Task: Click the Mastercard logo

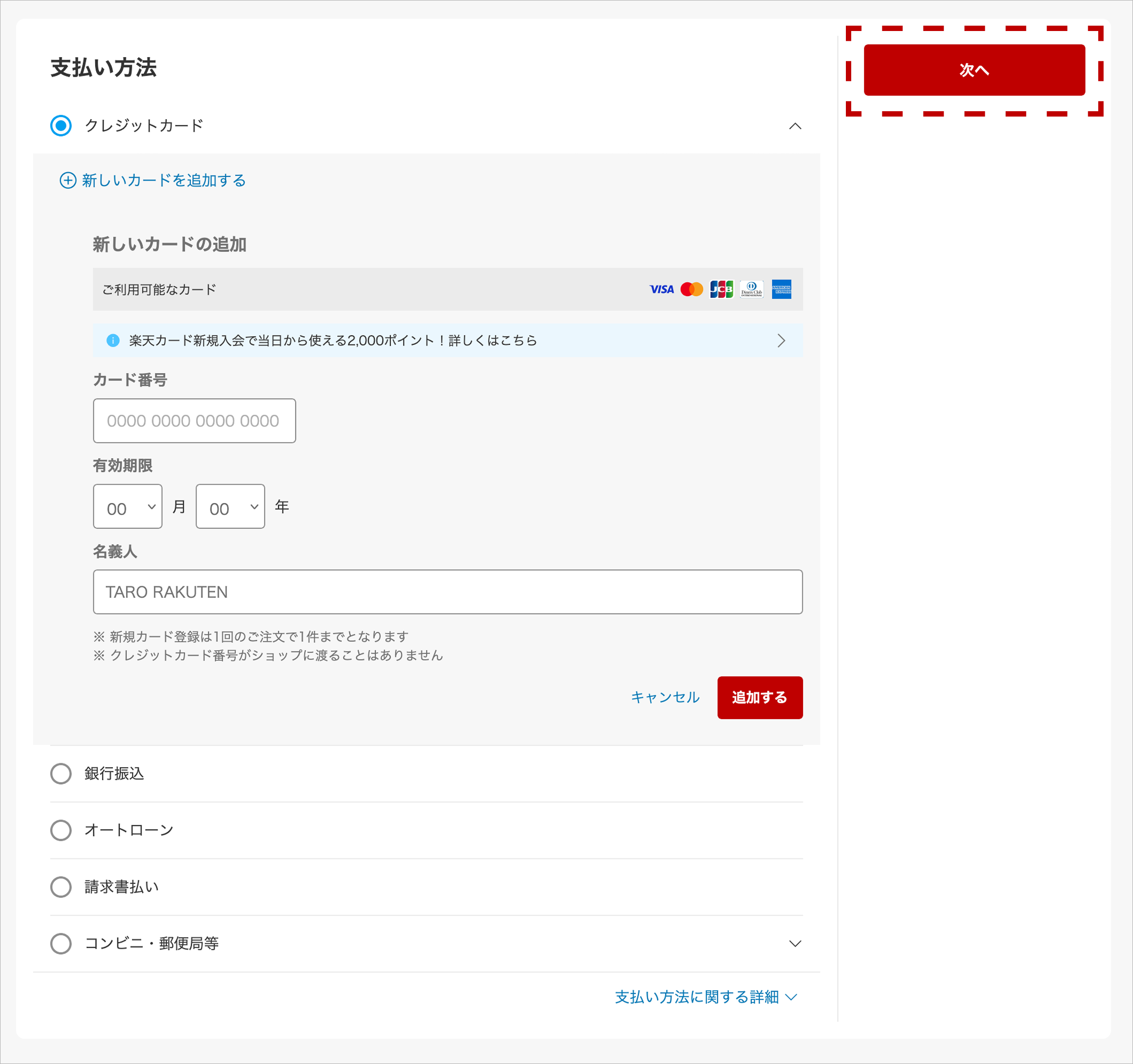Action: click(x=691, y=289)
